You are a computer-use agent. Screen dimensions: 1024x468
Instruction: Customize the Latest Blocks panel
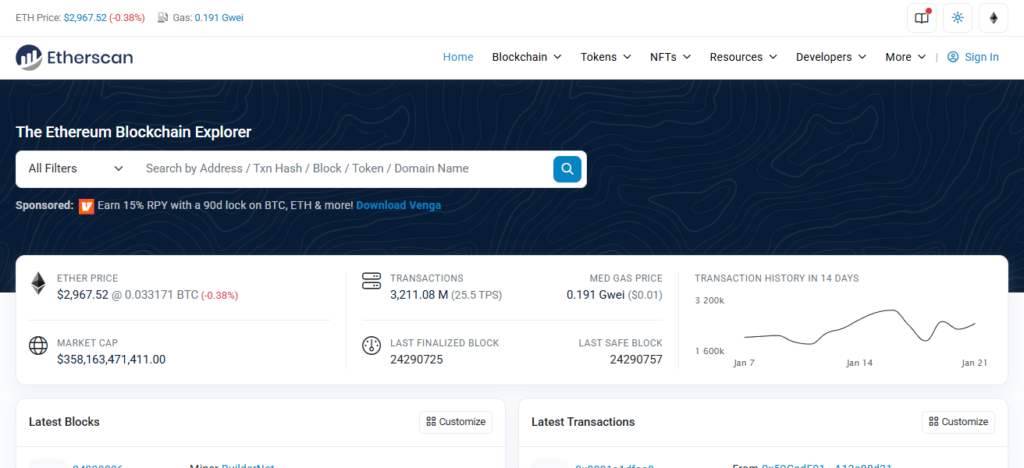coord(456,422)
